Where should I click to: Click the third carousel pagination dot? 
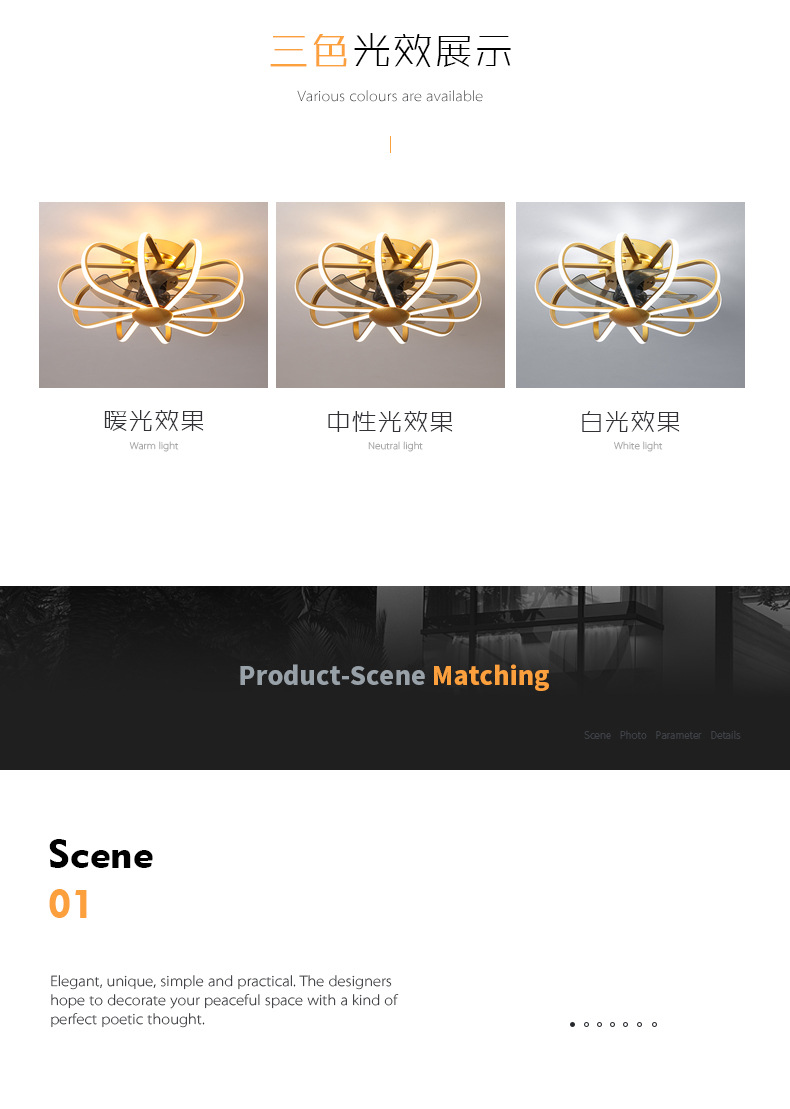[x=600, y=1024]
